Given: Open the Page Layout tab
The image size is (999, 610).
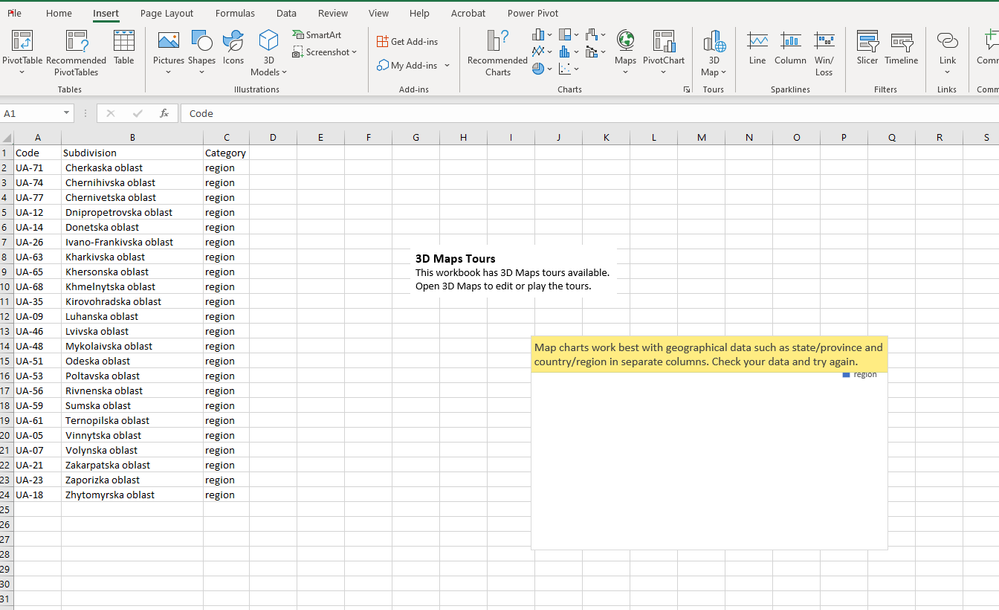Looking at the screenshot, I should coord(167,13).
